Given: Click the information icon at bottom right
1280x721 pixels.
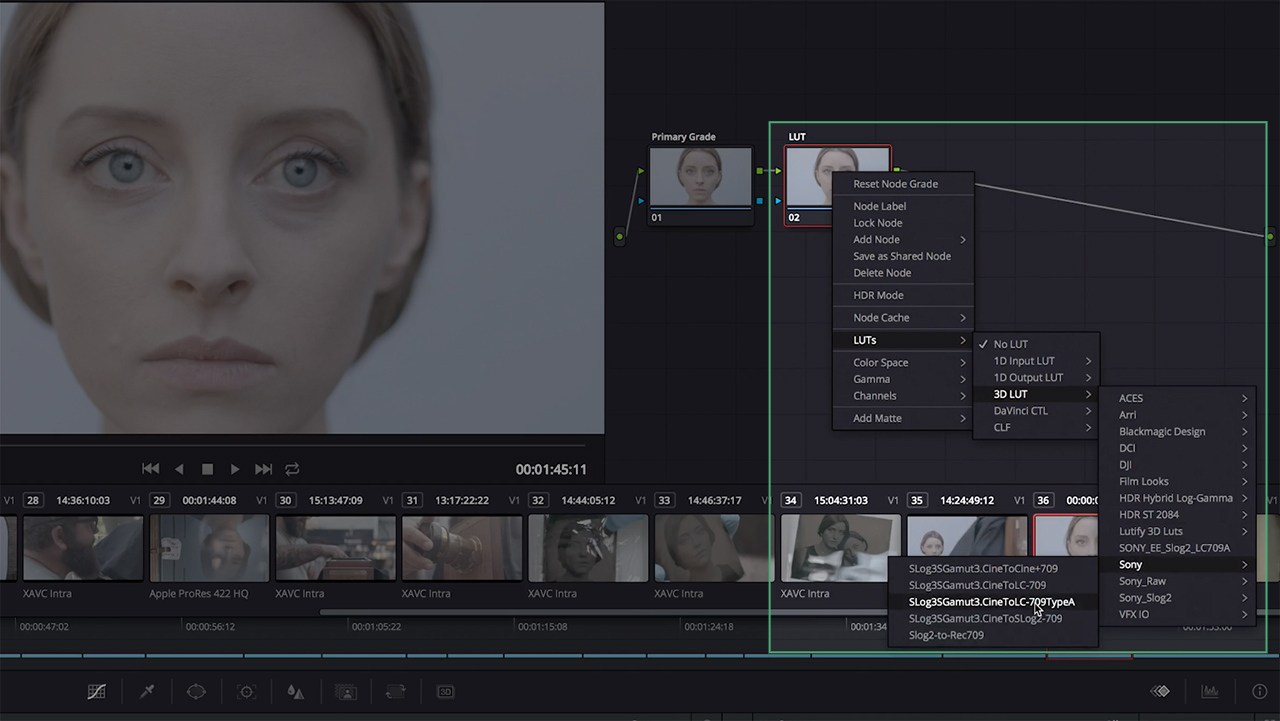Looking at the screenshot, I should [1259, 691].
